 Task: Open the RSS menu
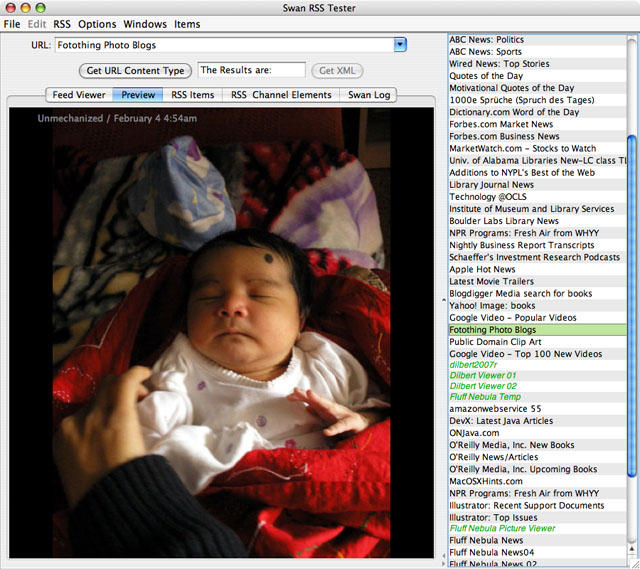(x=62, y=24)
